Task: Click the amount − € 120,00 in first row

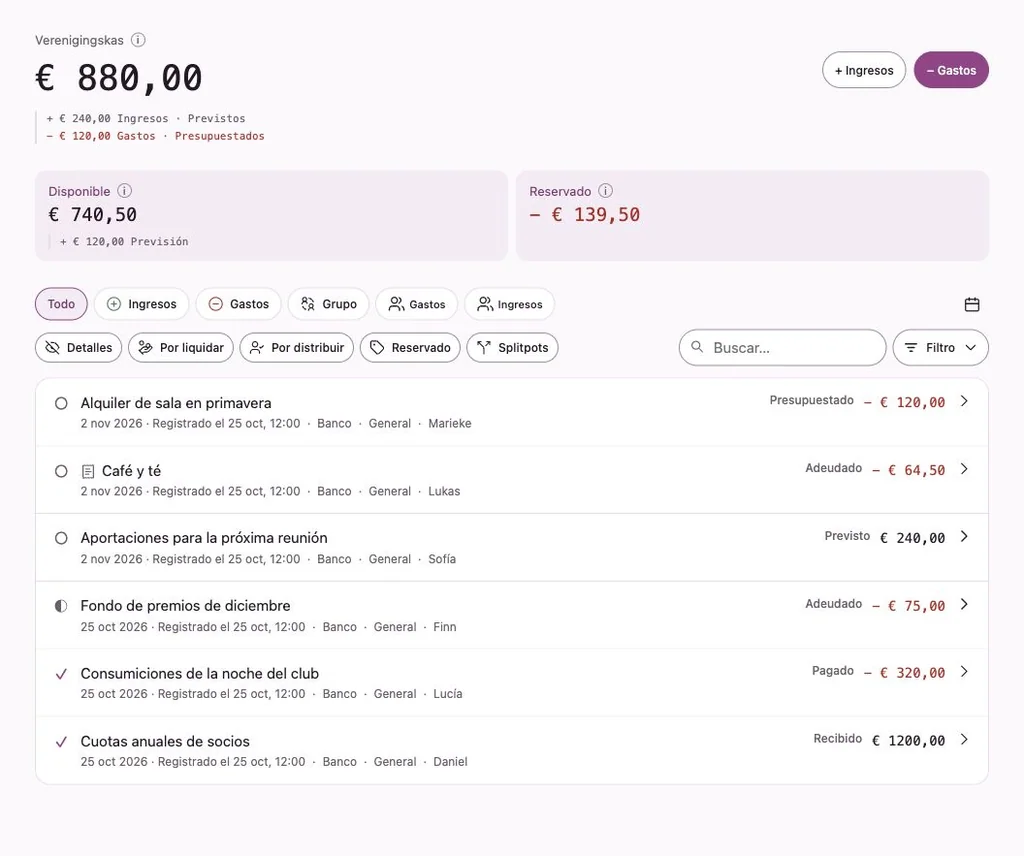Action: pyautogui.click(x=904, y=402)
